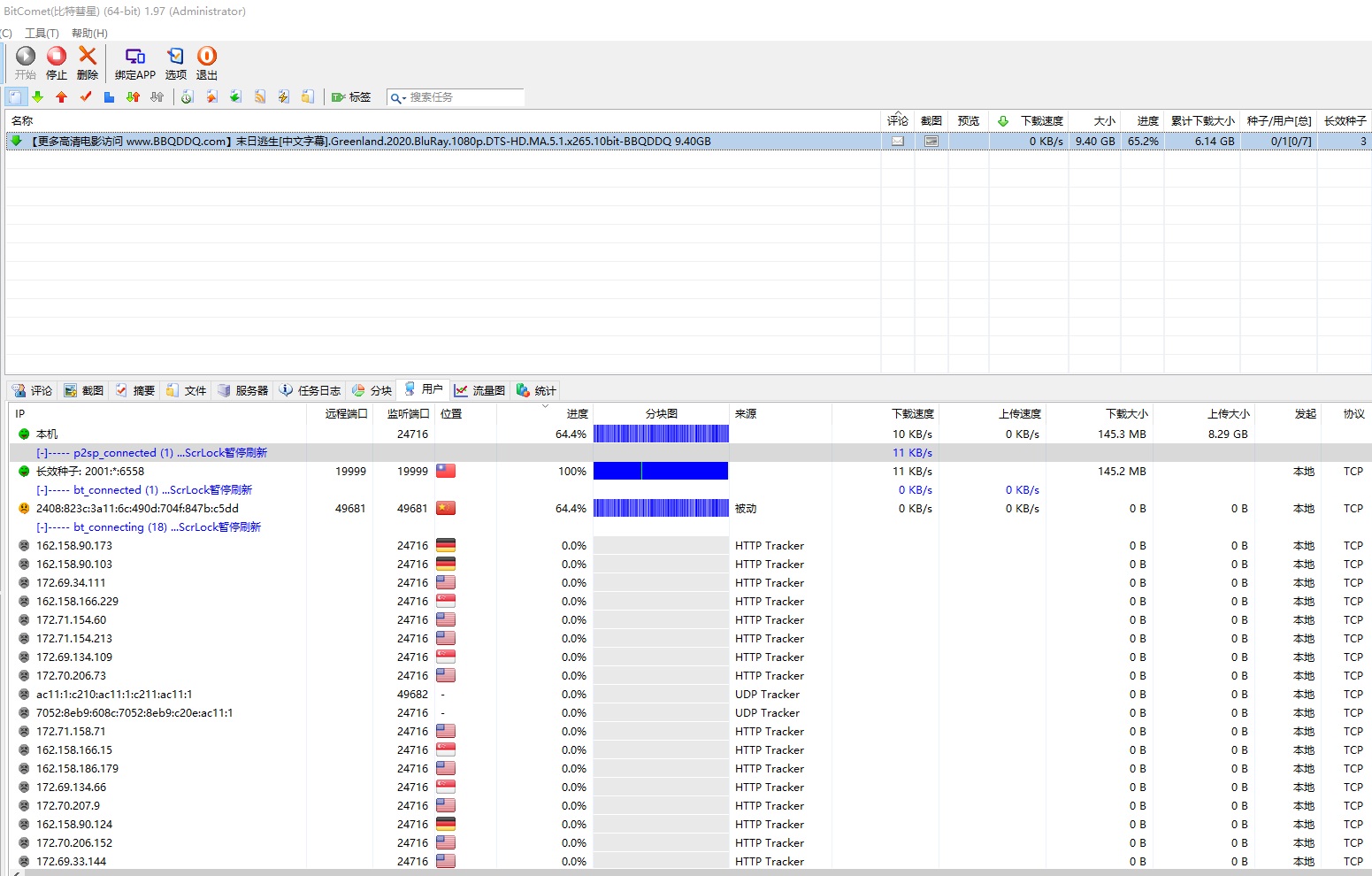The height and width of the screenshot is (876, 1372).
Task: Click the 100% piece map of 长效种子 peer
Action: click(661, 471)
